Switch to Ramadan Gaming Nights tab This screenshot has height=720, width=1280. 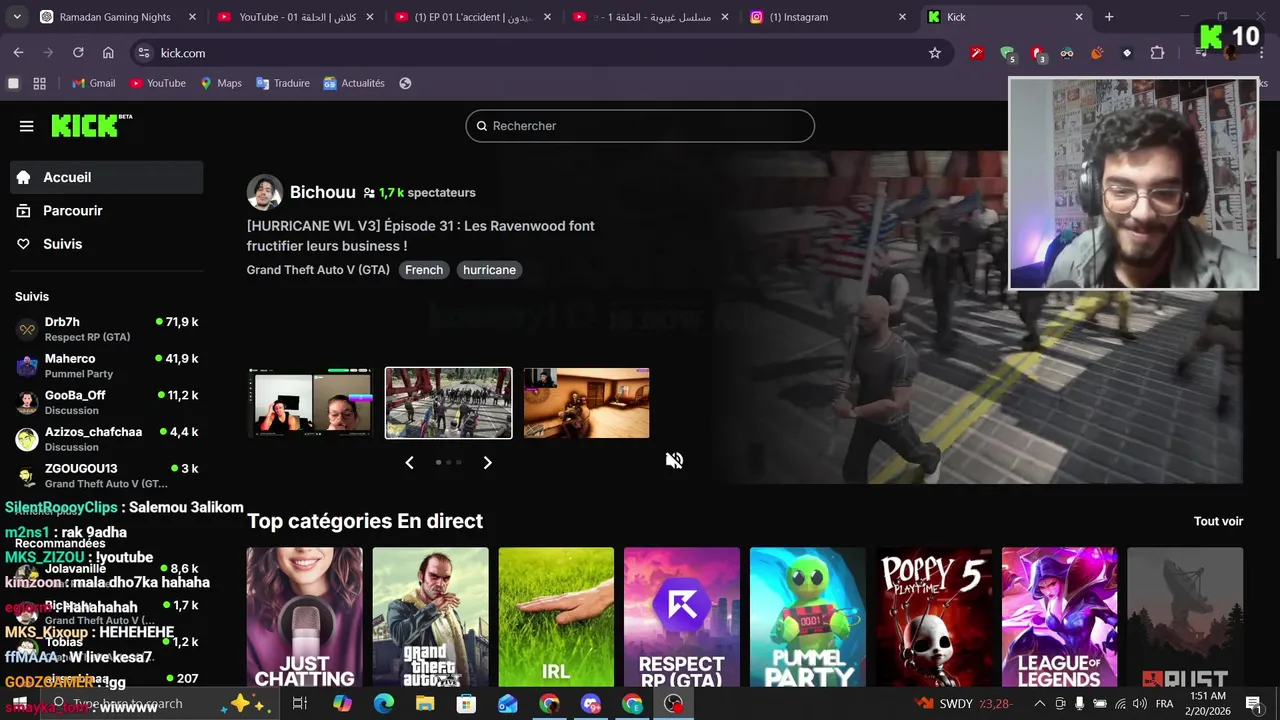(115, 17)
